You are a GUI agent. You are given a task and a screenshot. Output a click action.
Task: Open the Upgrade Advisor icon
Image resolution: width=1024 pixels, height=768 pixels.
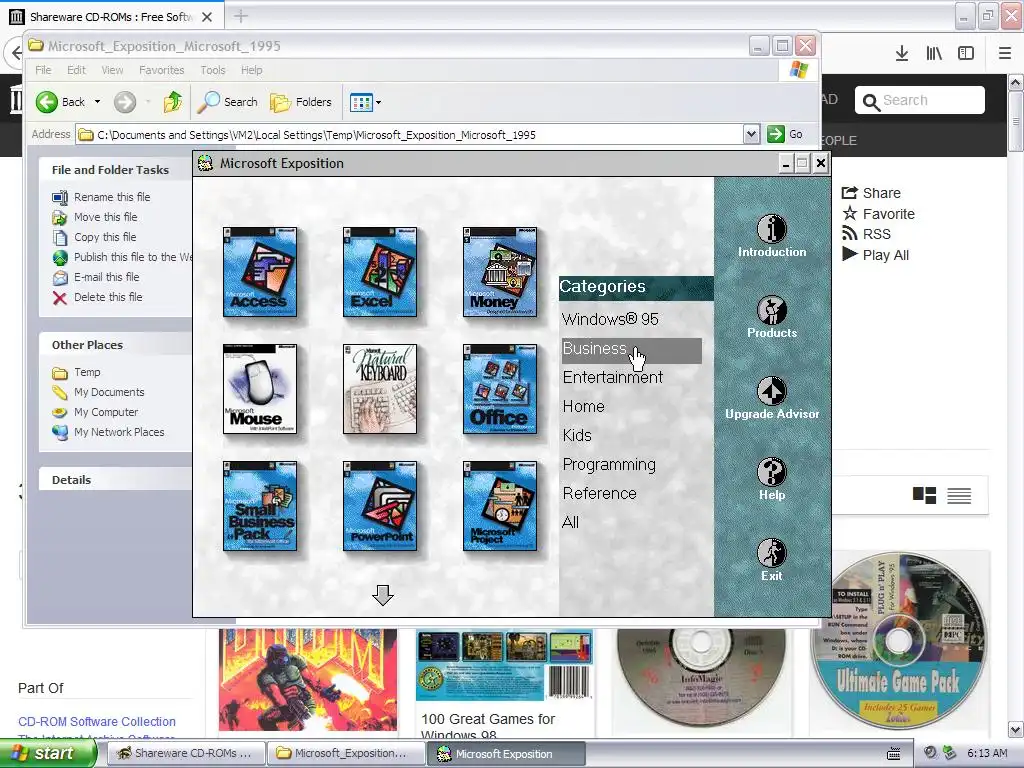pos(772,391)
